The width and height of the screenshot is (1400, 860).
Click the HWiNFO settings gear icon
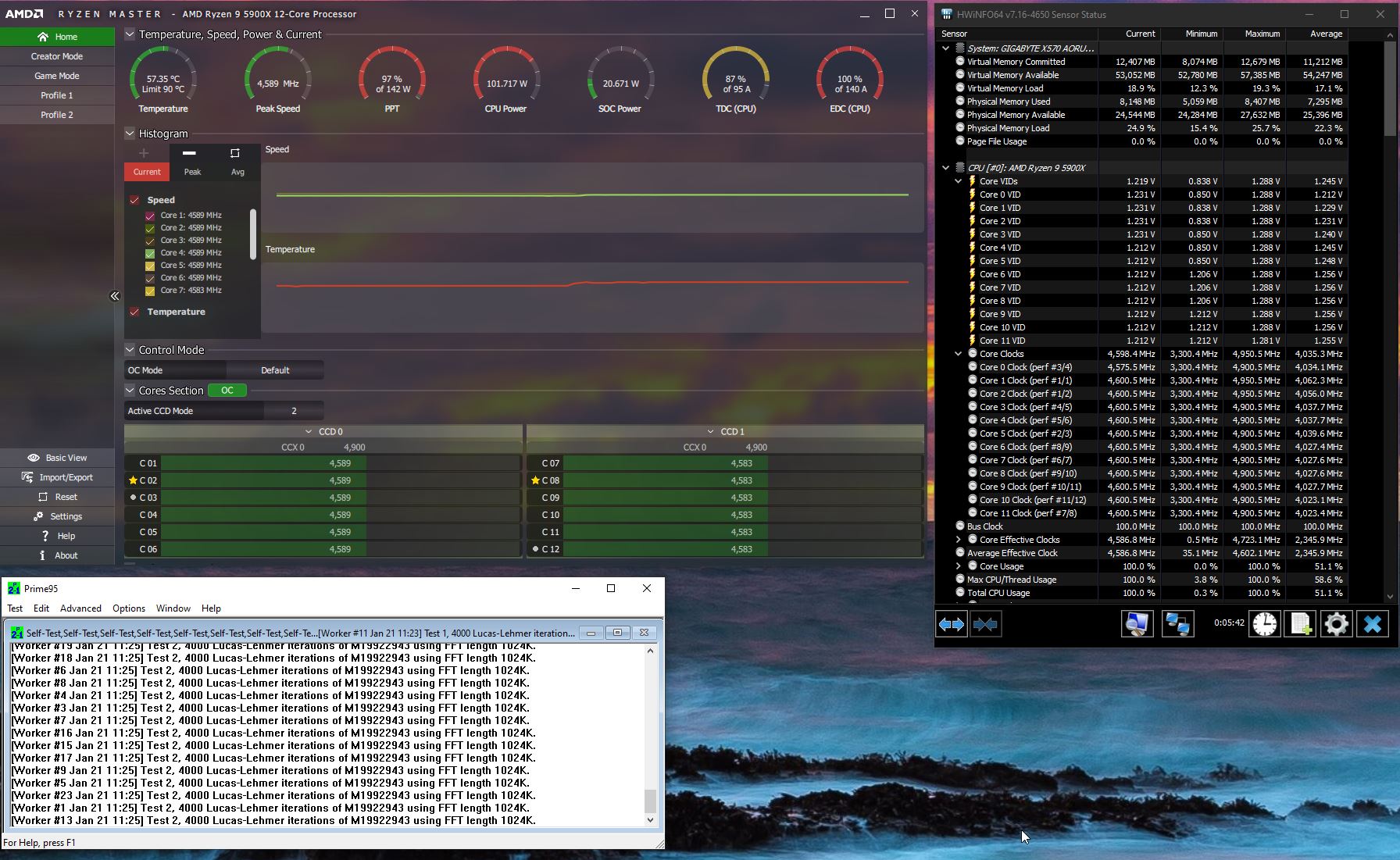1336,624
